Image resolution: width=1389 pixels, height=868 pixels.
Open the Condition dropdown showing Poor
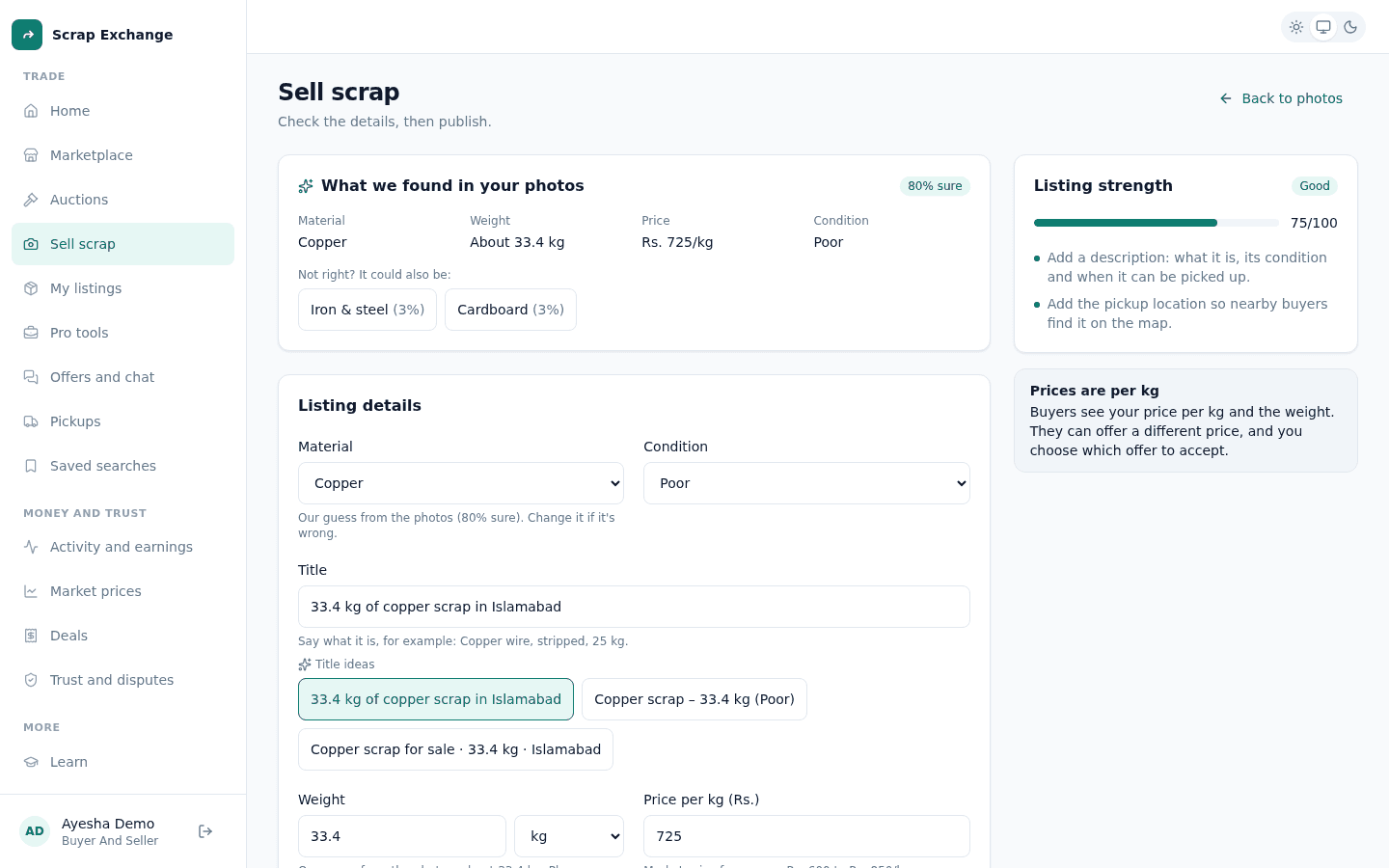click(x=806, y=483)
